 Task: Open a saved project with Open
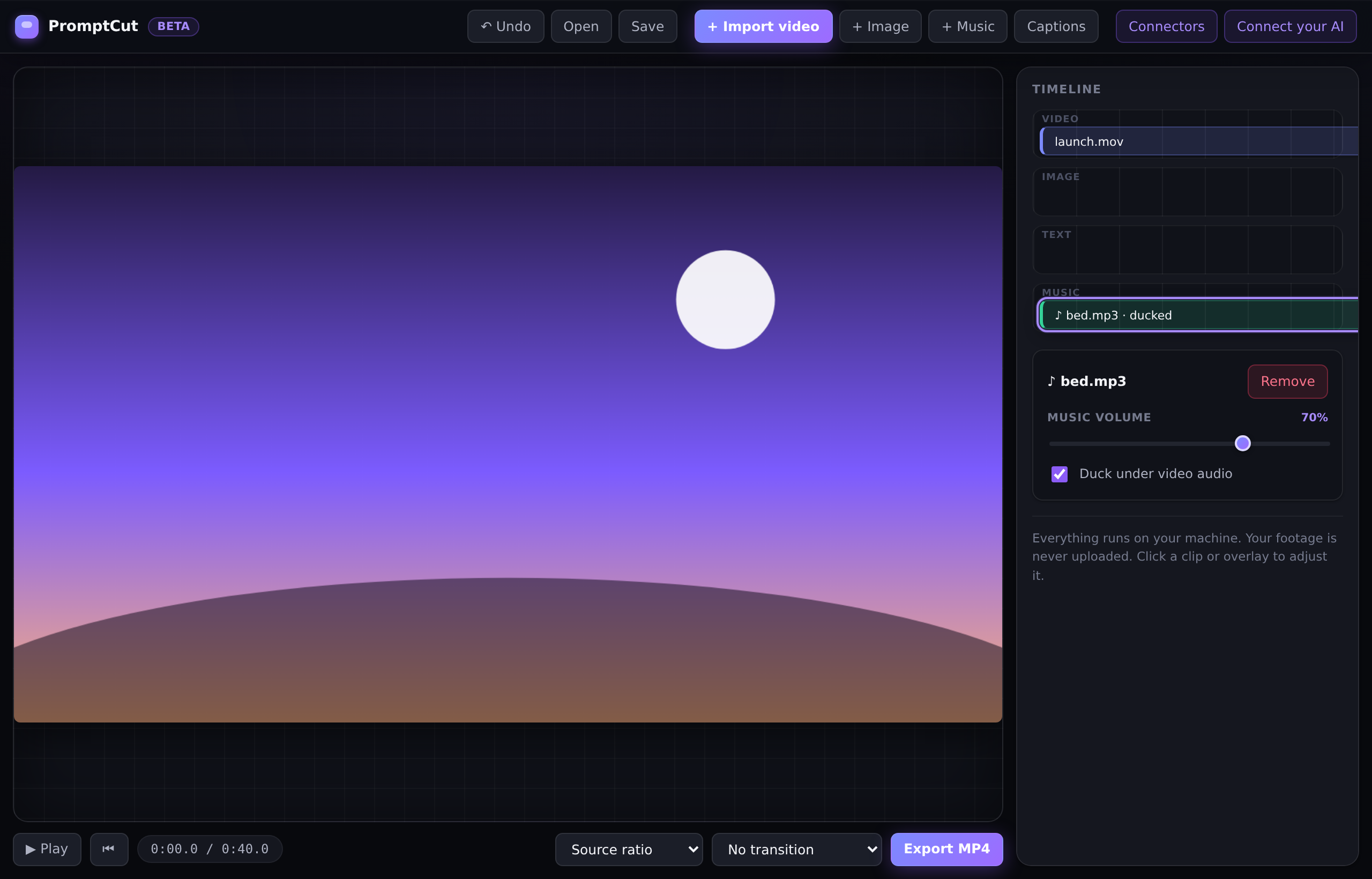(581, 26)
